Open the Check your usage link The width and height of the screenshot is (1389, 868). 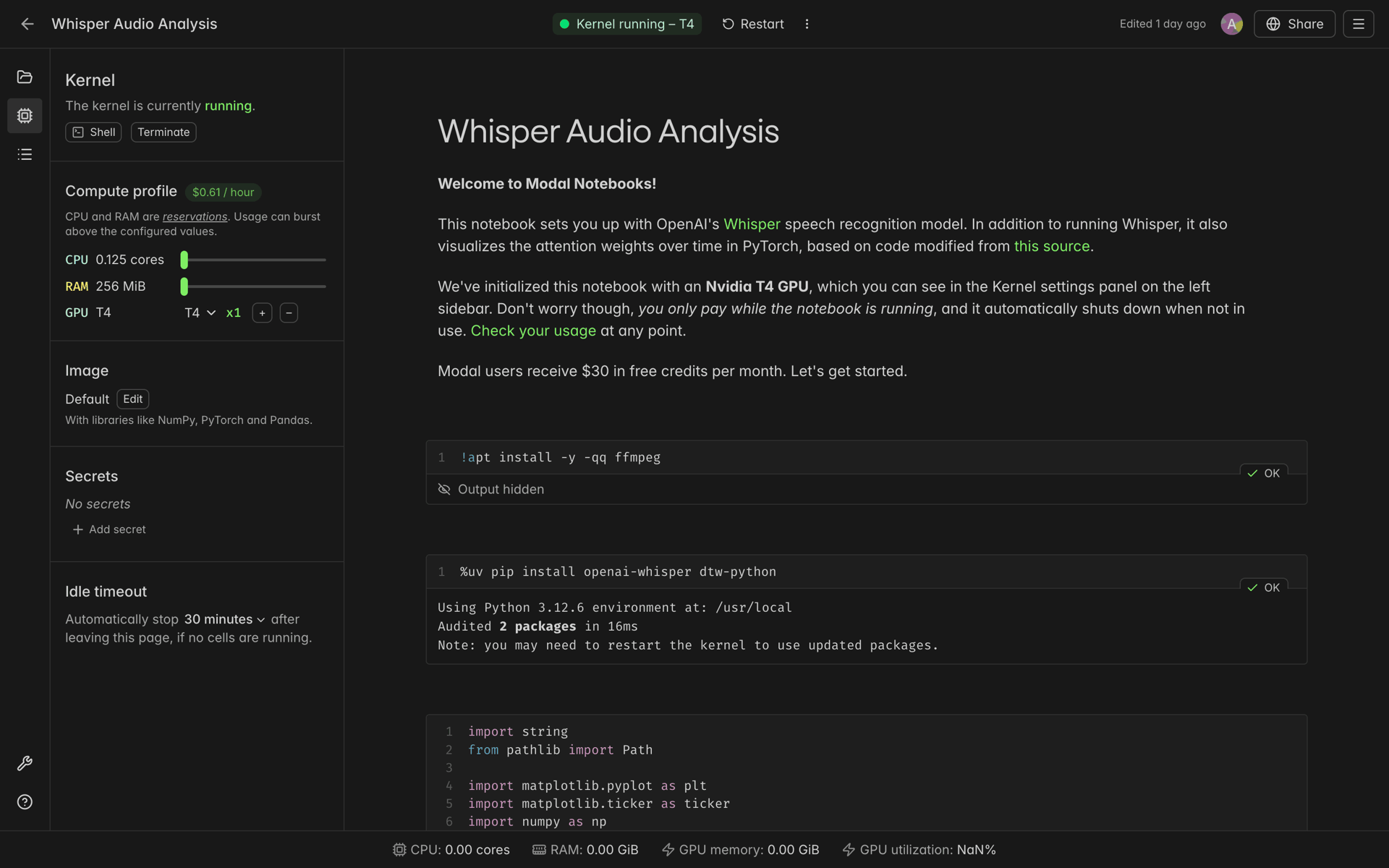[x=533, y=331]
